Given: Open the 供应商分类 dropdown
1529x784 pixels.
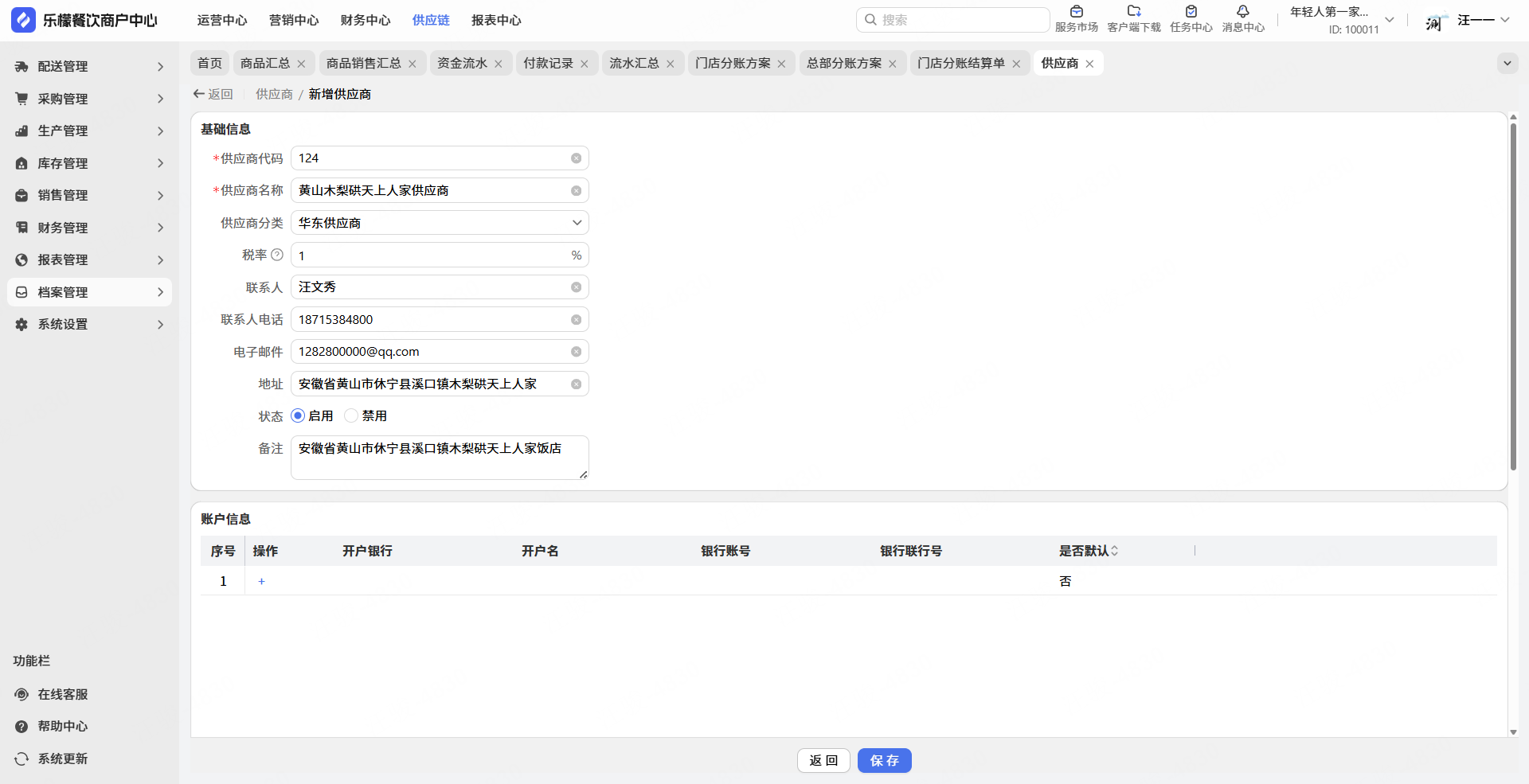Looking at the screenshot, I should [x=440, y=223].
